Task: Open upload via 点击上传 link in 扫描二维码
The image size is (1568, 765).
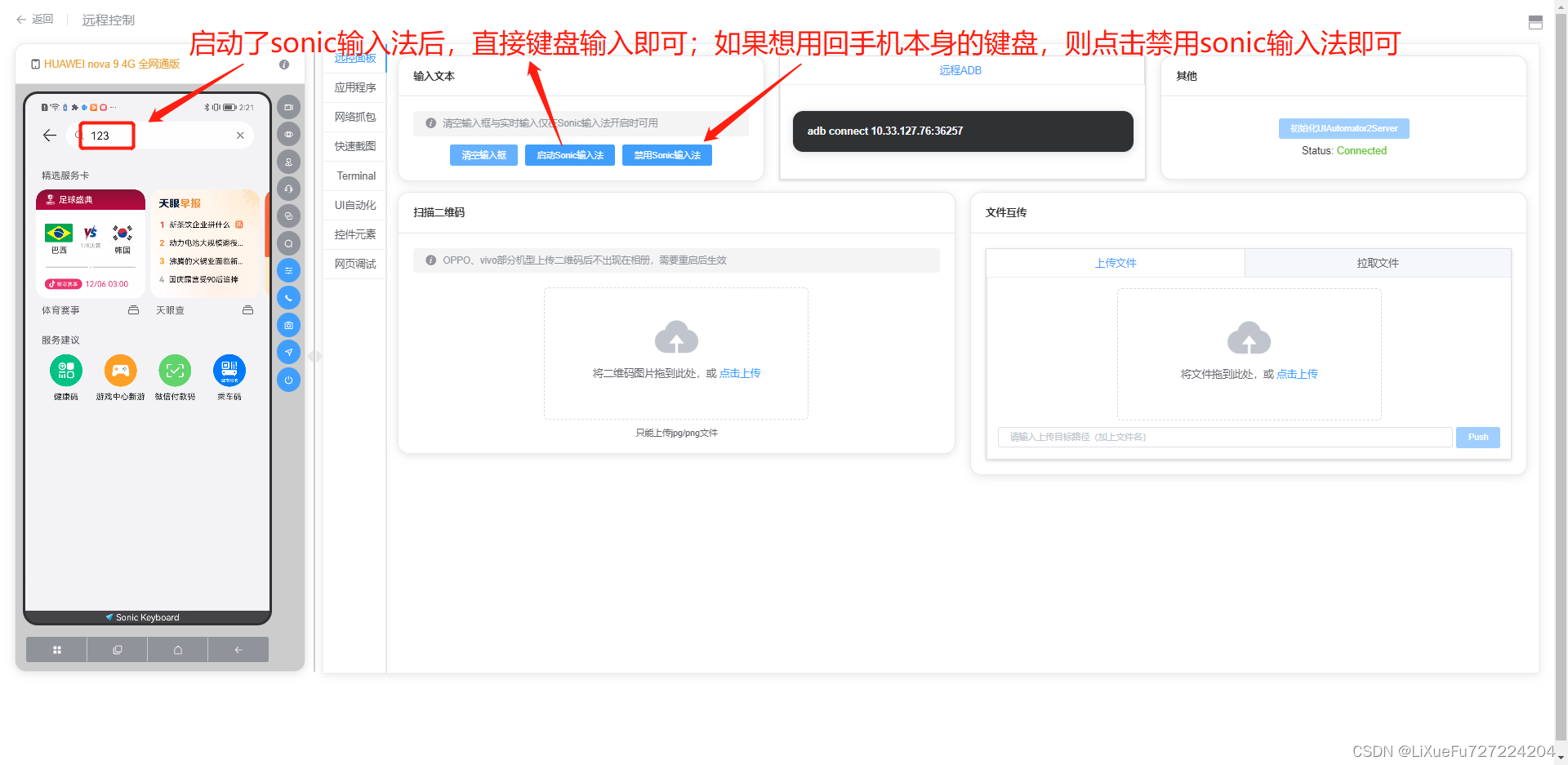Action: (740, 373)
